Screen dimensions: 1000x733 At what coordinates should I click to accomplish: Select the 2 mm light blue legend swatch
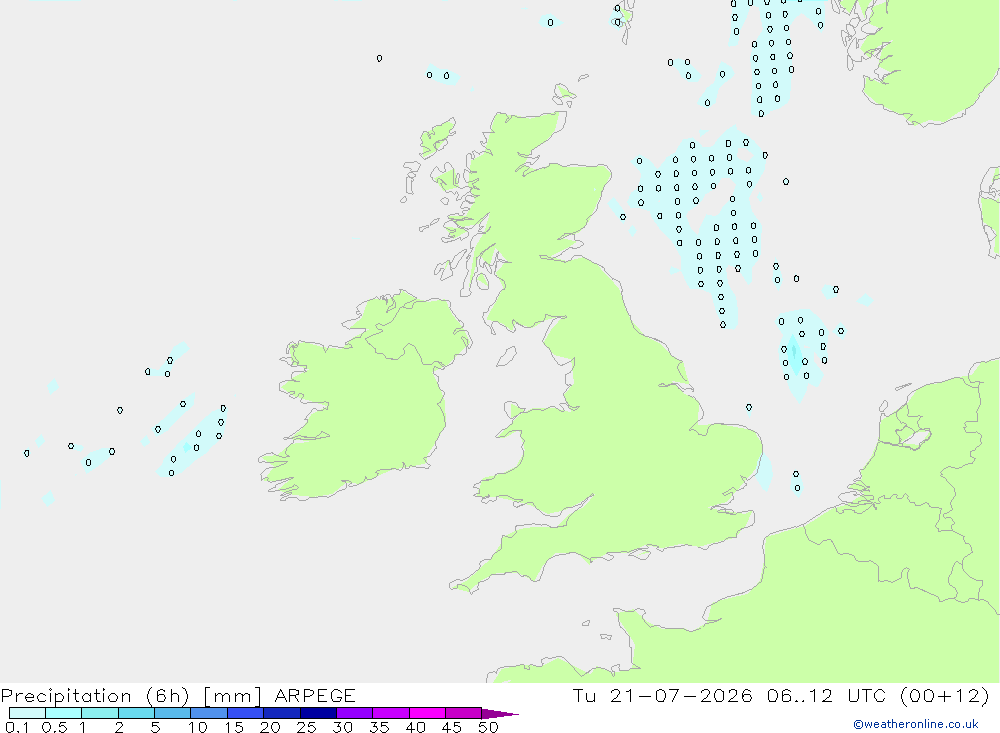click(136, 713)
